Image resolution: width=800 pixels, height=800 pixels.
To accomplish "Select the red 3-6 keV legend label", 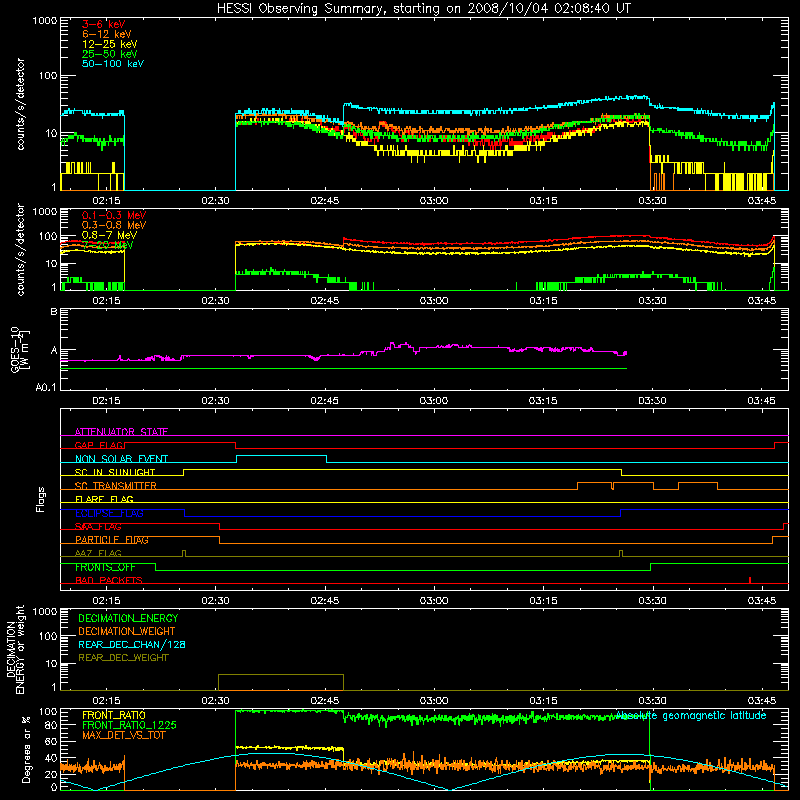I will pos(103,24).
